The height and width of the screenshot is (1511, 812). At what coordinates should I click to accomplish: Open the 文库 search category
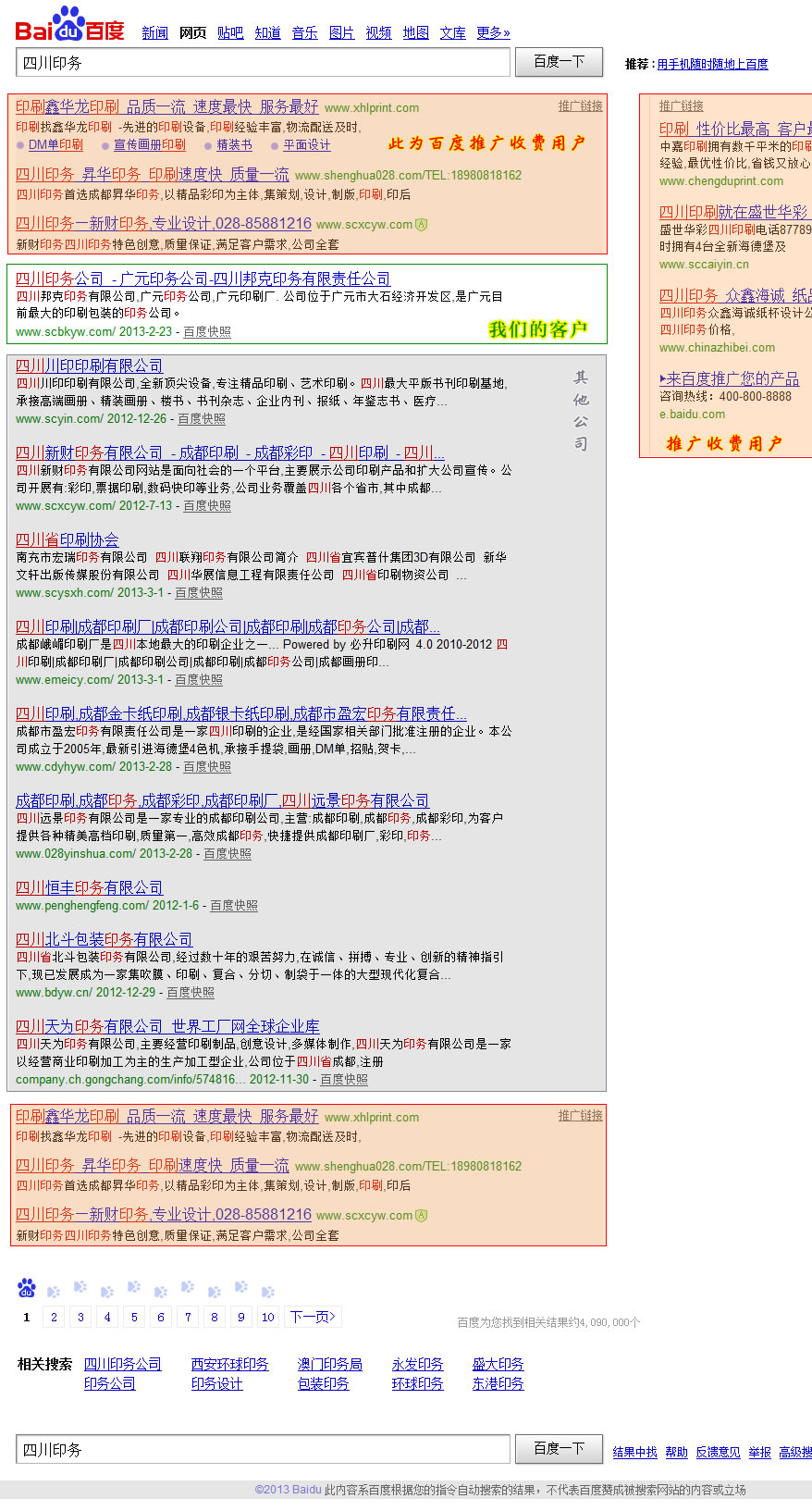point(452,33)
